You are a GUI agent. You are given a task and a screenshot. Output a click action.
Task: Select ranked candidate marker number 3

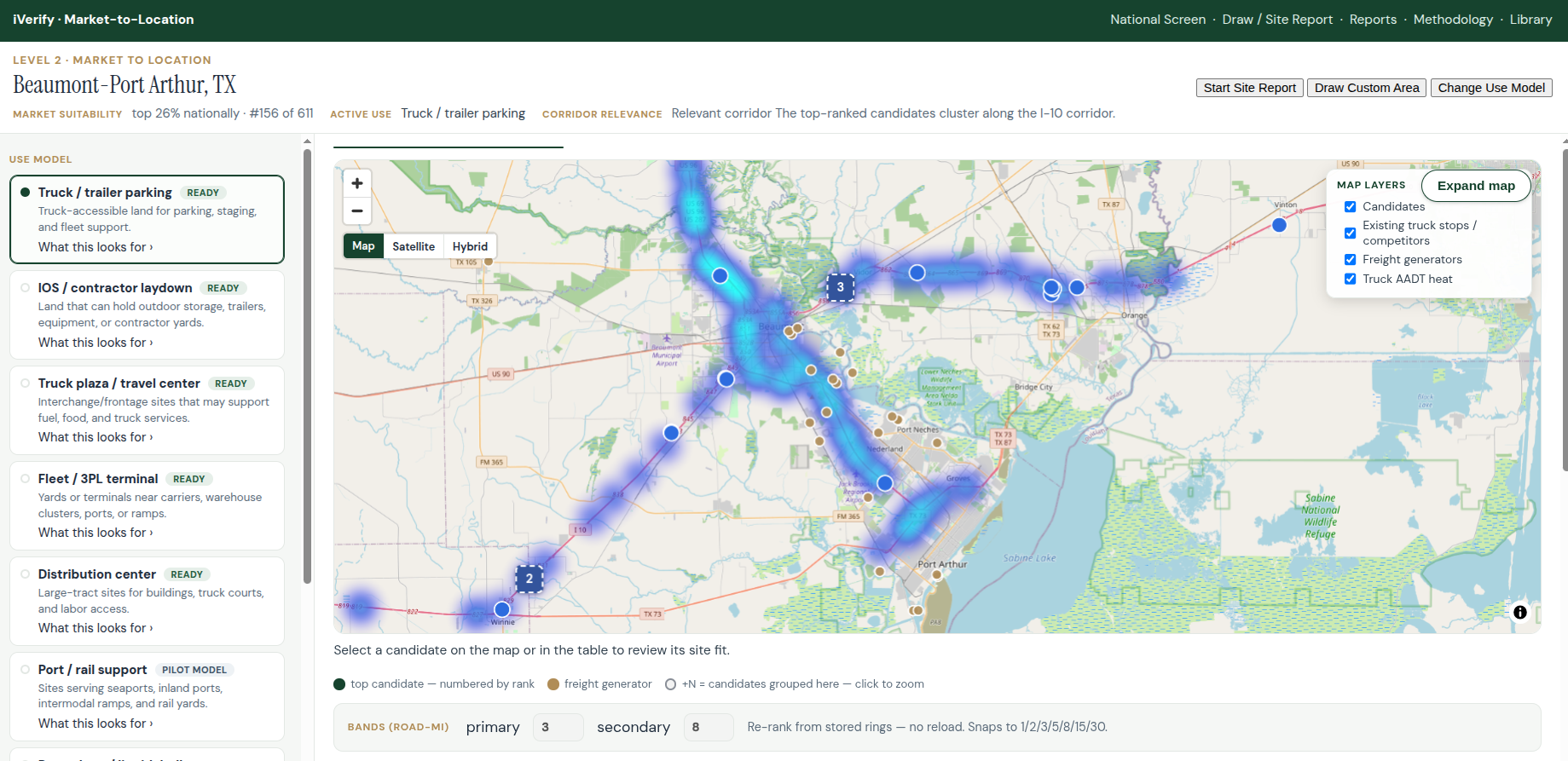(x=841, y=287)
